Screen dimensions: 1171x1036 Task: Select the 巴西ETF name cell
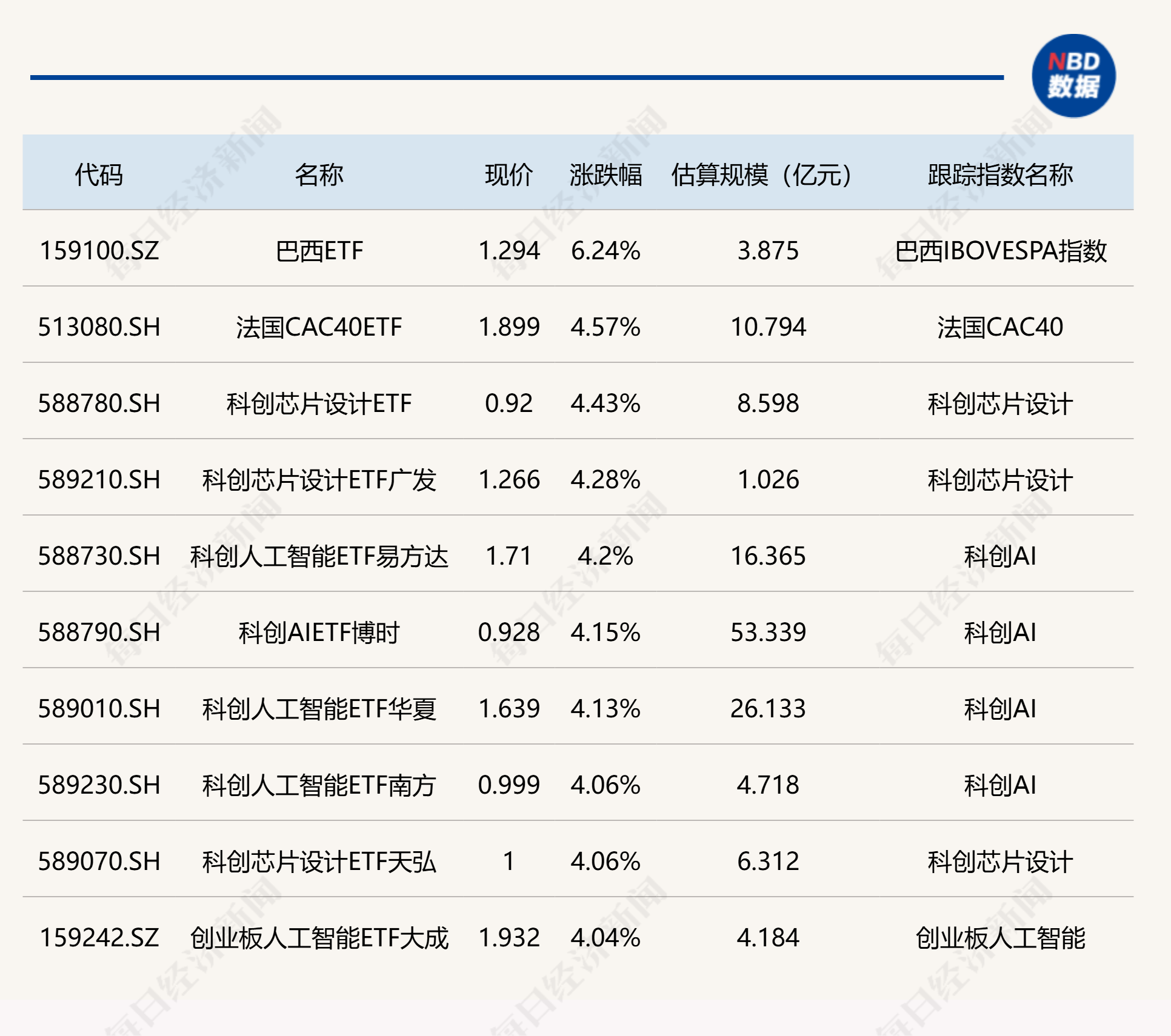point(319,251)
